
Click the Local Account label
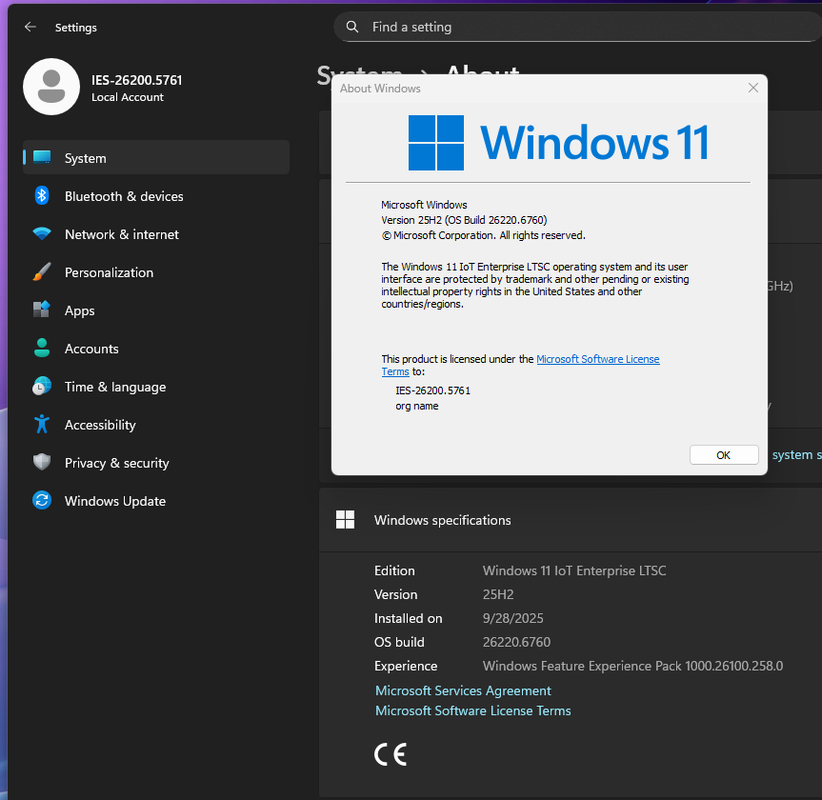click(x=127, y=97)
